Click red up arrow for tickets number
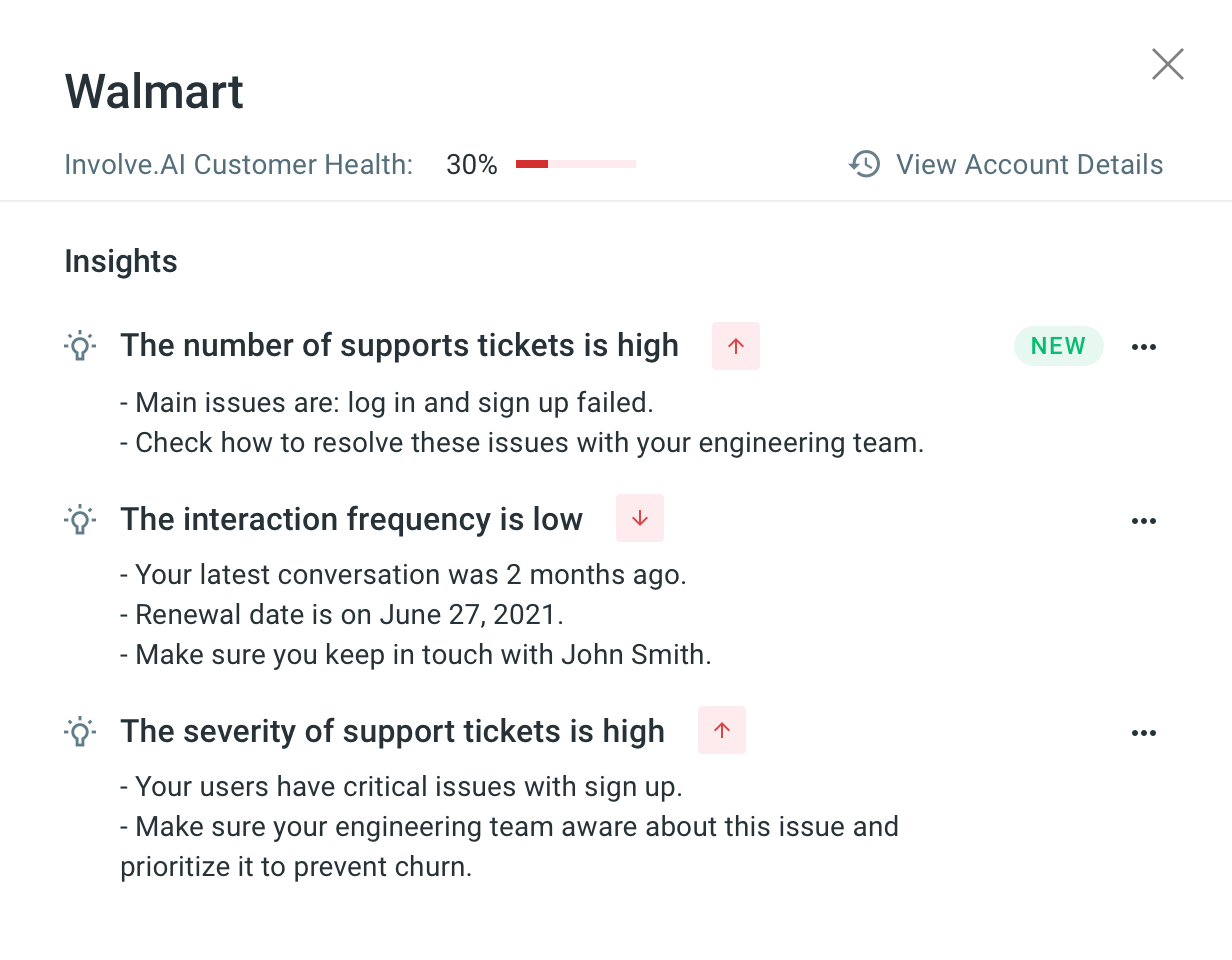Screen dimensions: 1232x960 (736, 346)
